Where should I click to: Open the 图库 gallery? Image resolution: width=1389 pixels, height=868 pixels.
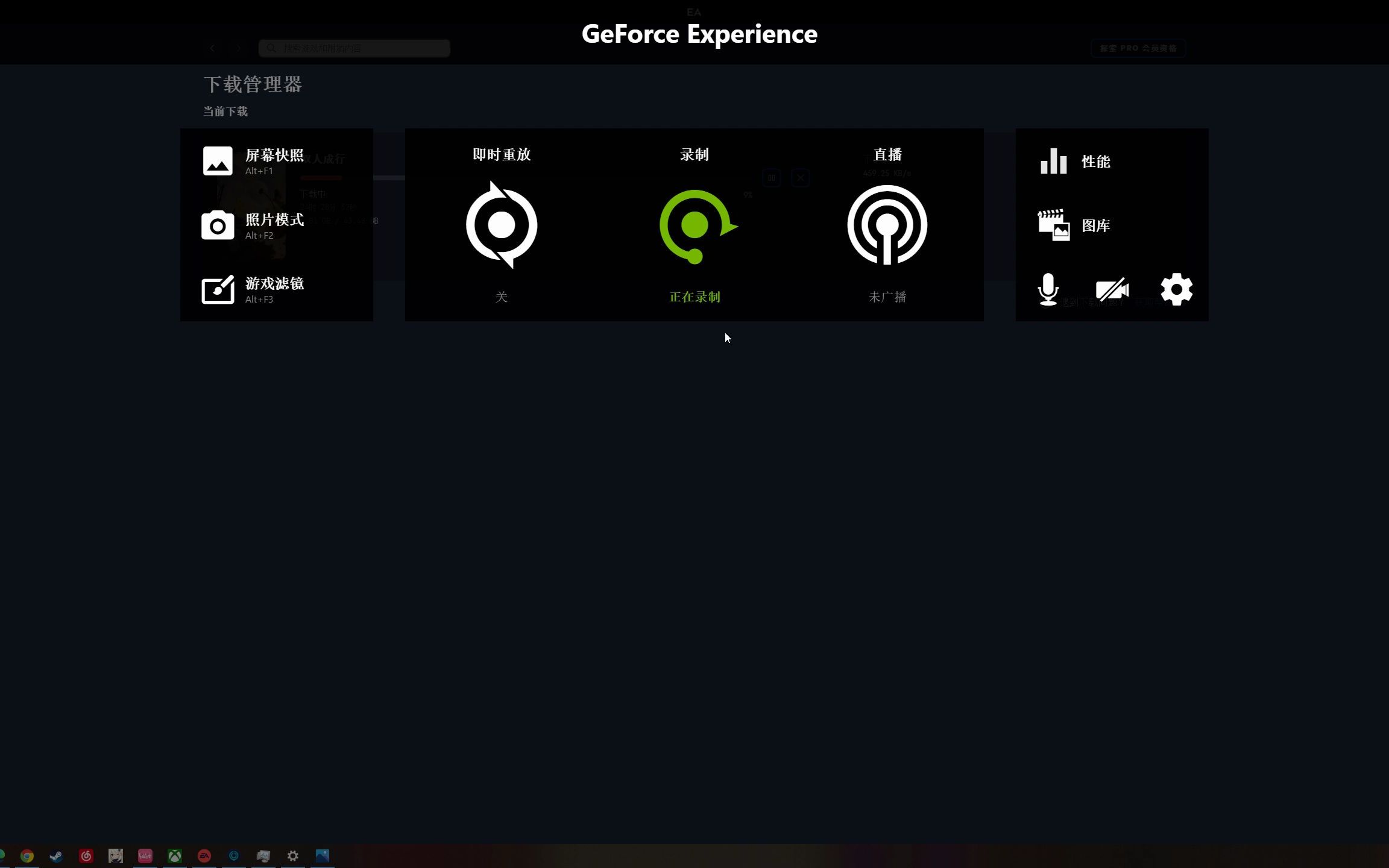(x=1074, y=225)
